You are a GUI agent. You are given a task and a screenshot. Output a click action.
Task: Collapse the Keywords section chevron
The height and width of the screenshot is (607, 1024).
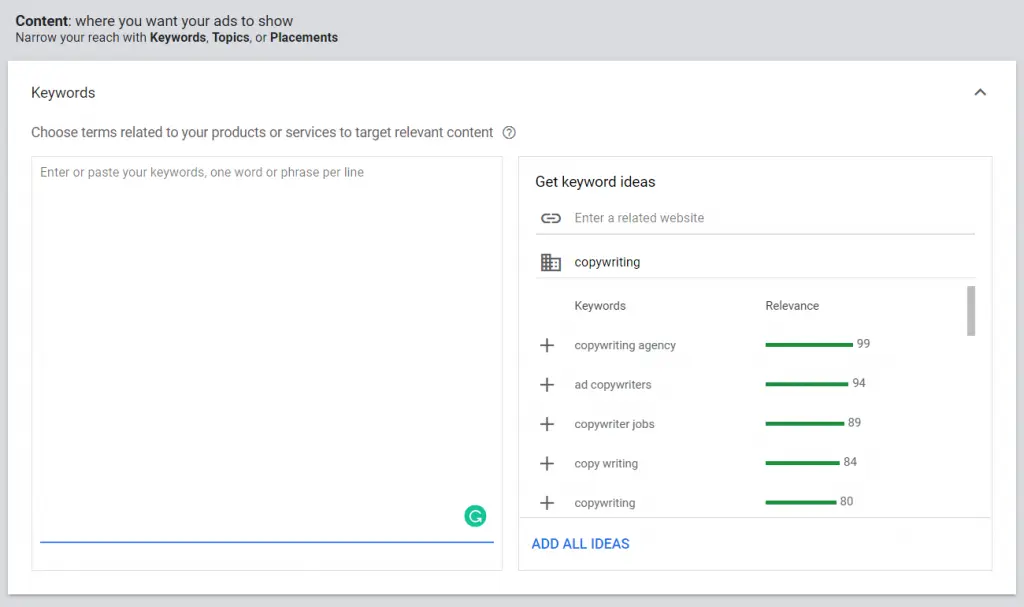tap(980, 92)
